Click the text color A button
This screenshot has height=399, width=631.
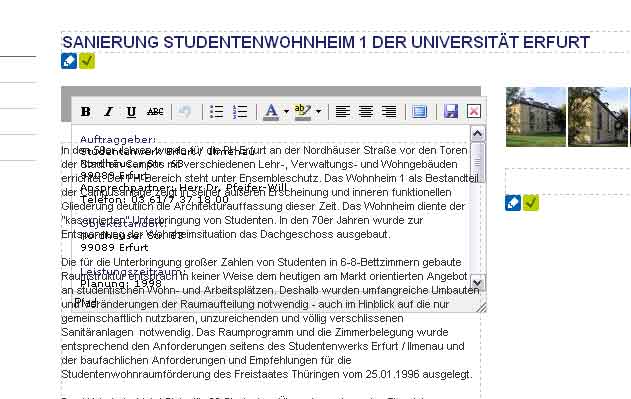point(271,112)
